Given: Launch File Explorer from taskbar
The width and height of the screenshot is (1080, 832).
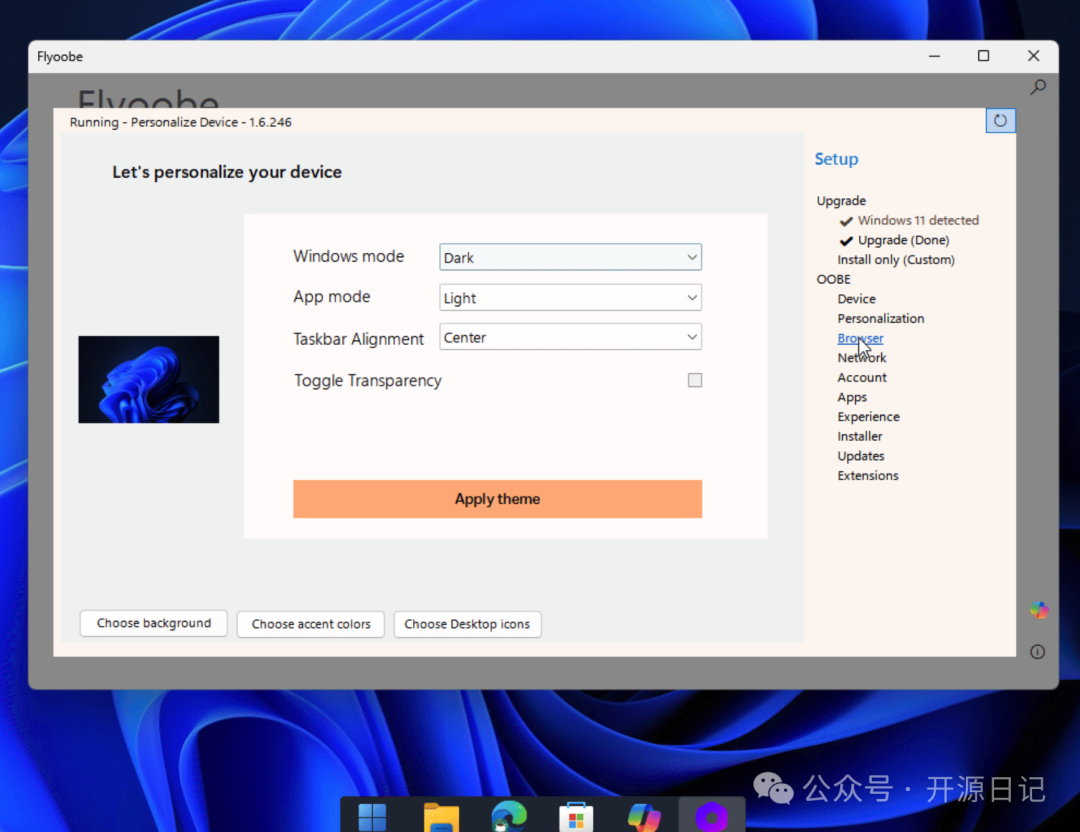Looking at the screenshot, I should point(441,816).
